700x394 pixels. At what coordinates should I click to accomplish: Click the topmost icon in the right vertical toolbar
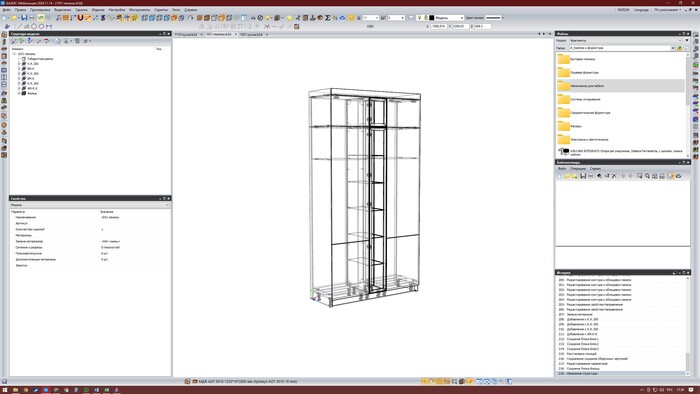tap(696, 34)
